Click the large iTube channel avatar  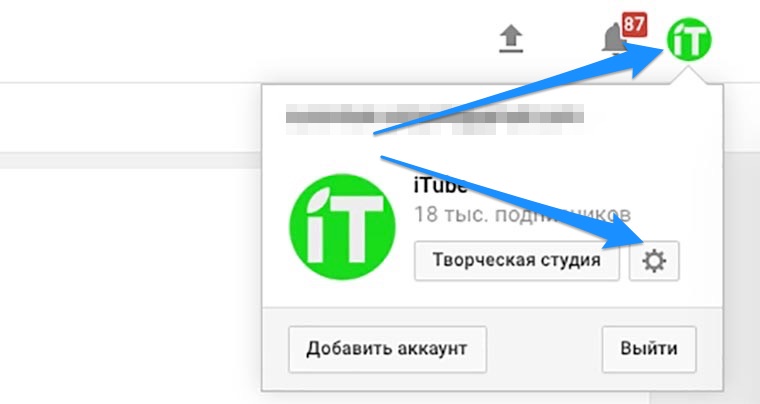point(342,227)
